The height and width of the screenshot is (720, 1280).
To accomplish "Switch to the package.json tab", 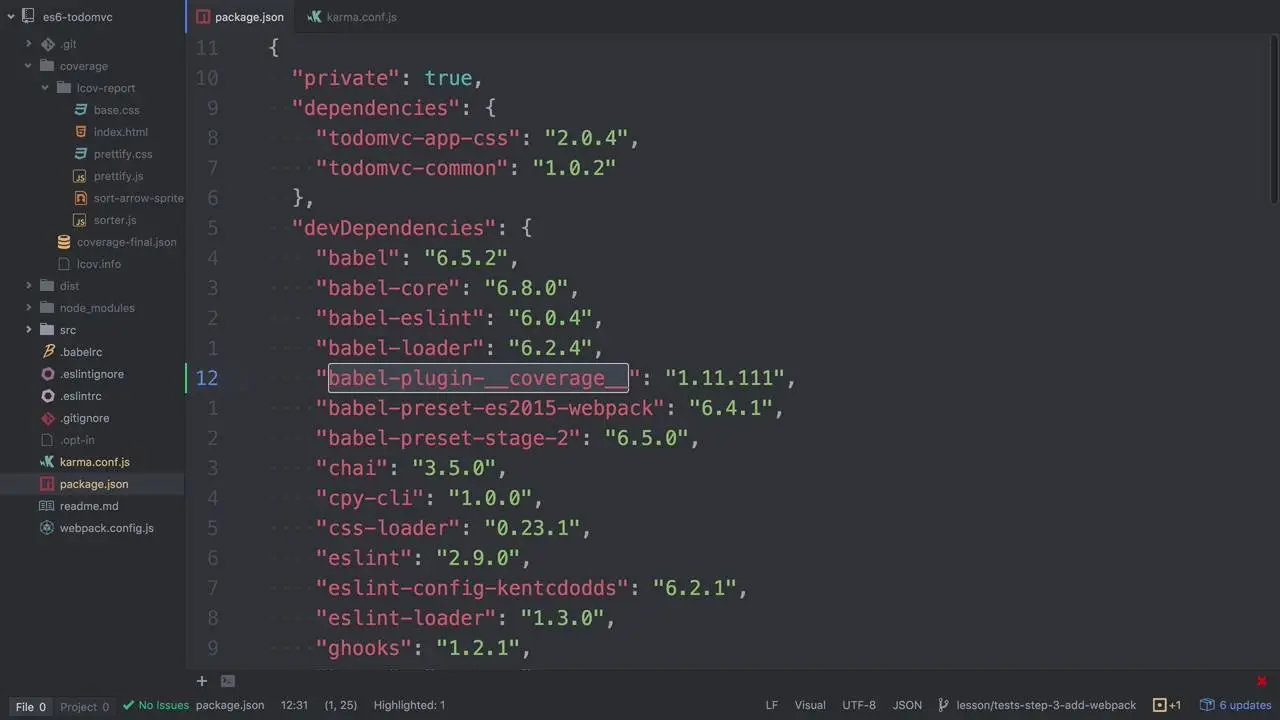I will [241, 17].
